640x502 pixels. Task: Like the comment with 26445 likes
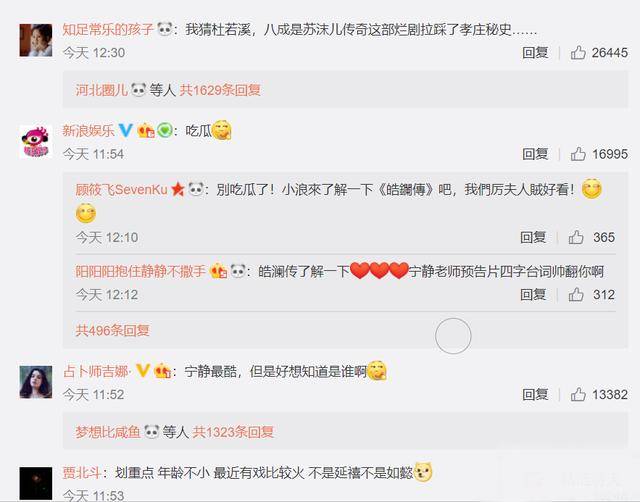578,53
